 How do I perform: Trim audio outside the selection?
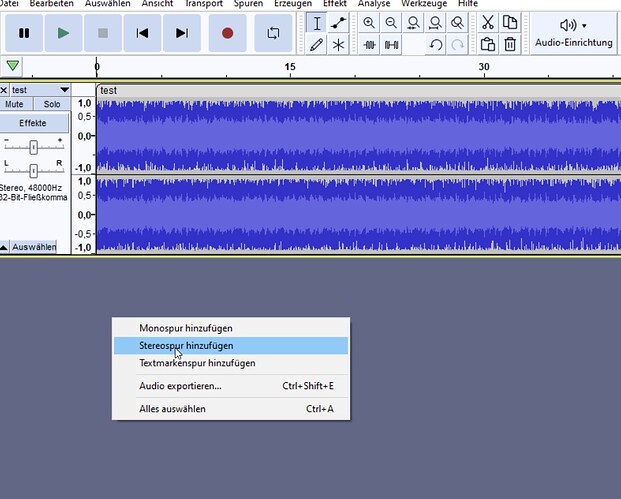pyautogui.click(x=369, y=45)
